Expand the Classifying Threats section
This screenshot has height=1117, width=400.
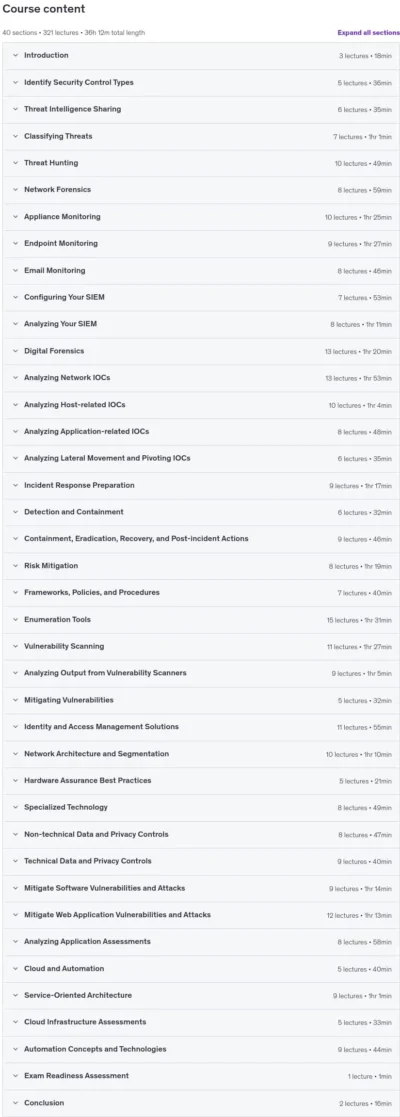coord(201,136)
